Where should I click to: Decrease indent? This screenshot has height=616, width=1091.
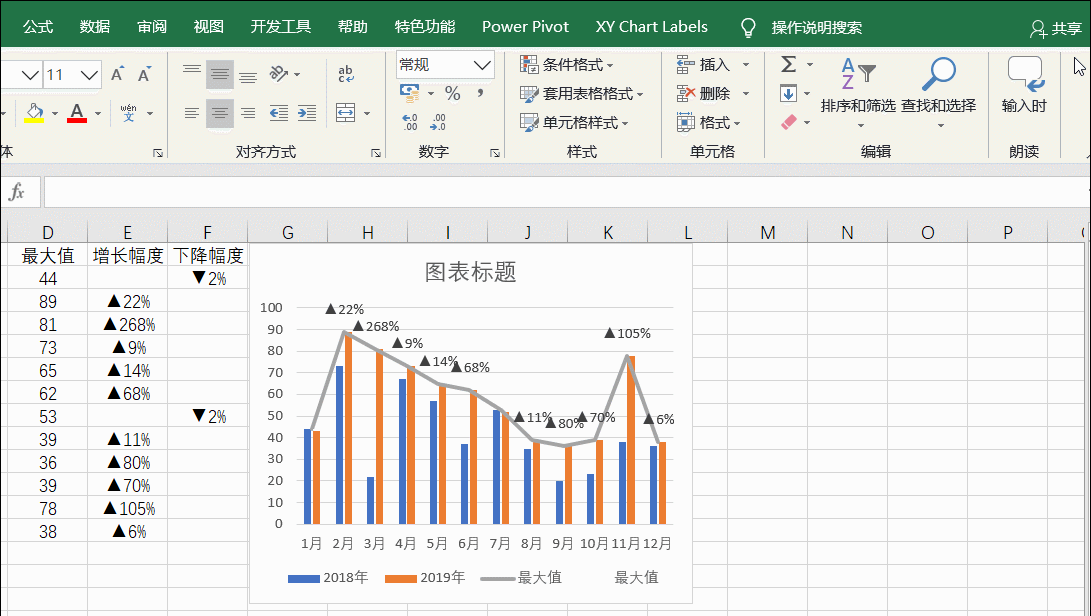pos(278,113)
